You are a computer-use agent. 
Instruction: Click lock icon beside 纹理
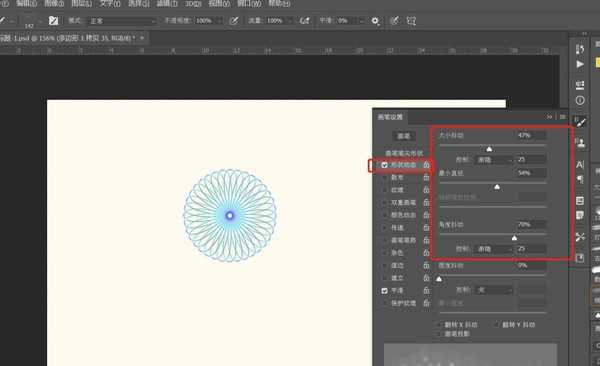426,190
